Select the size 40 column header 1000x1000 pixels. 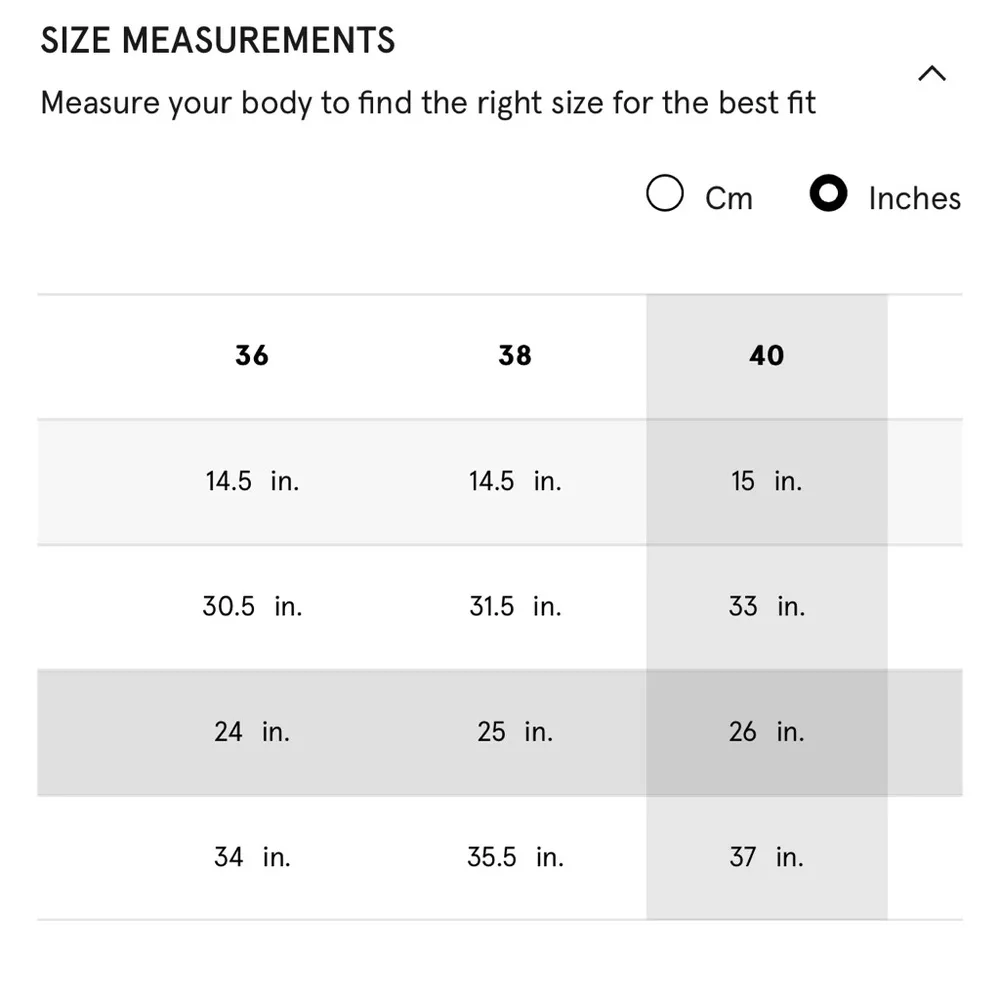[x=767, y=356]
